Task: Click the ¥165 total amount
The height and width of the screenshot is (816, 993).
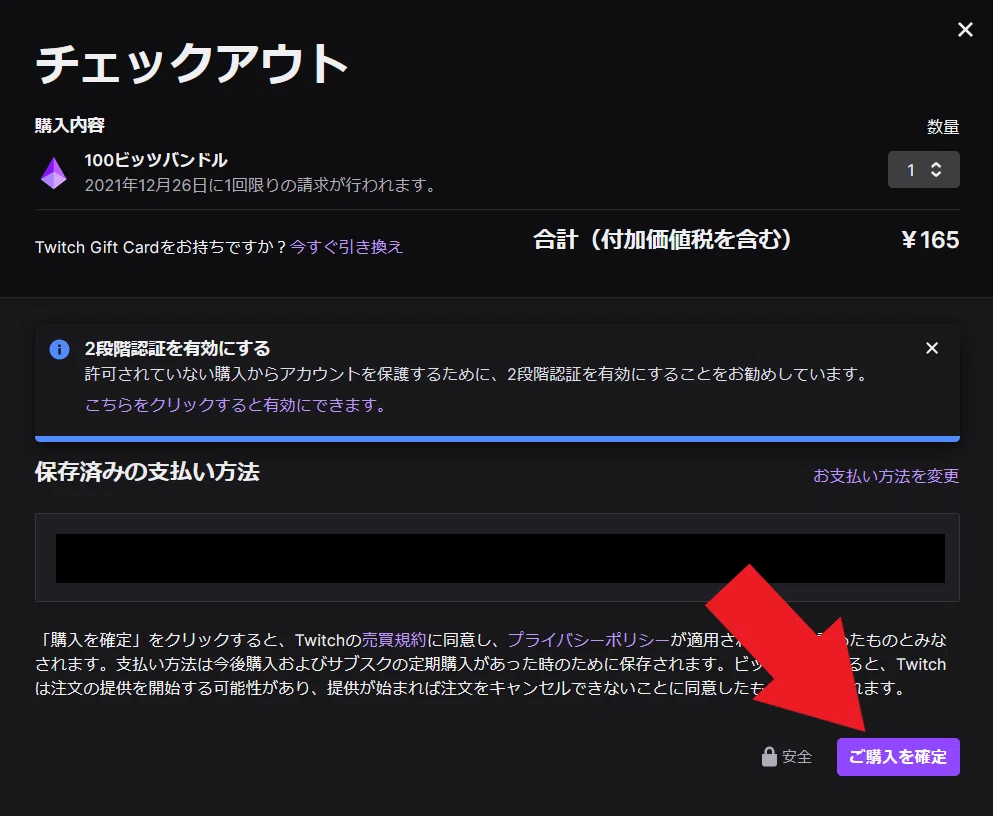Action: (x=930, y=240)
